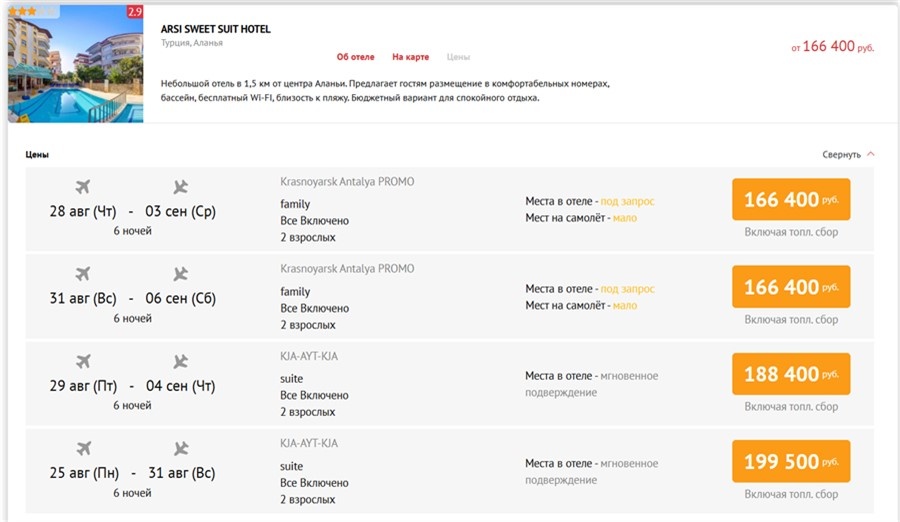Click the Свернуть text label
The height and width of the screenshot is (522, 900).
coord(841,155)
